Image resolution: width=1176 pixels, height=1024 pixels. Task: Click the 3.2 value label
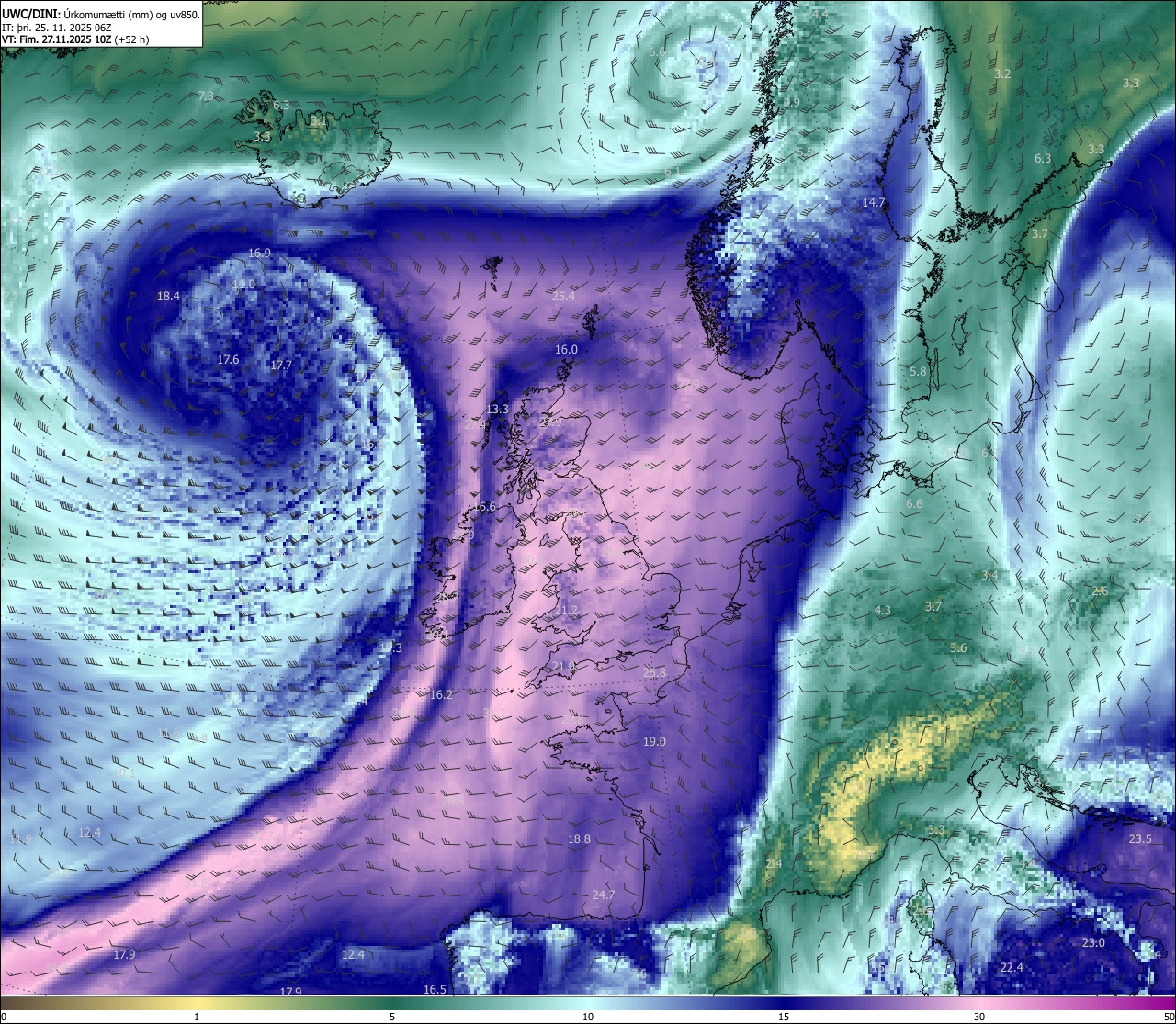(x=1002, y=73)
